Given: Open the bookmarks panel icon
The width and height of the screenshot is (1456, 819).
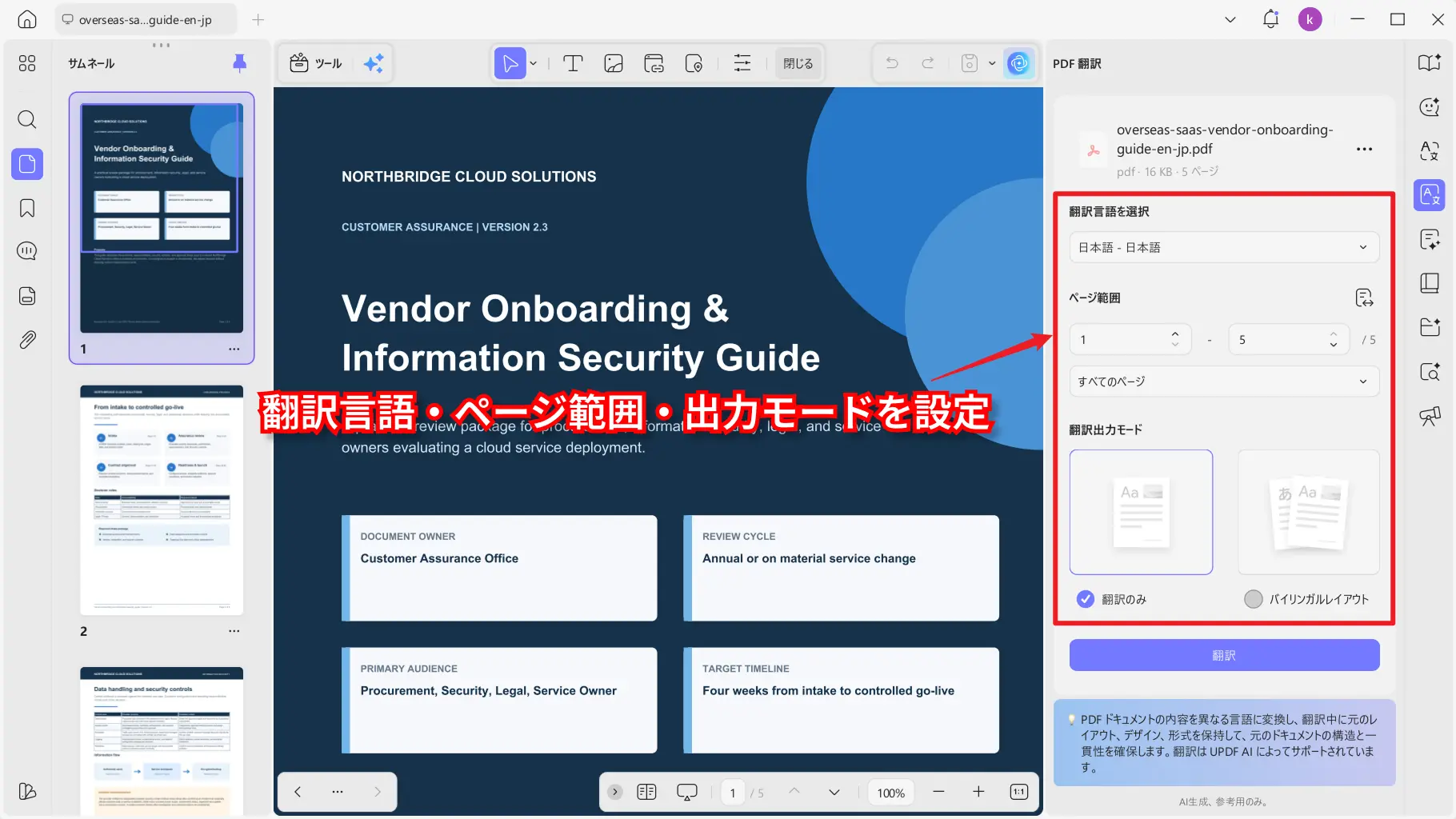Looking at the screenshot, I should (27, 209).
